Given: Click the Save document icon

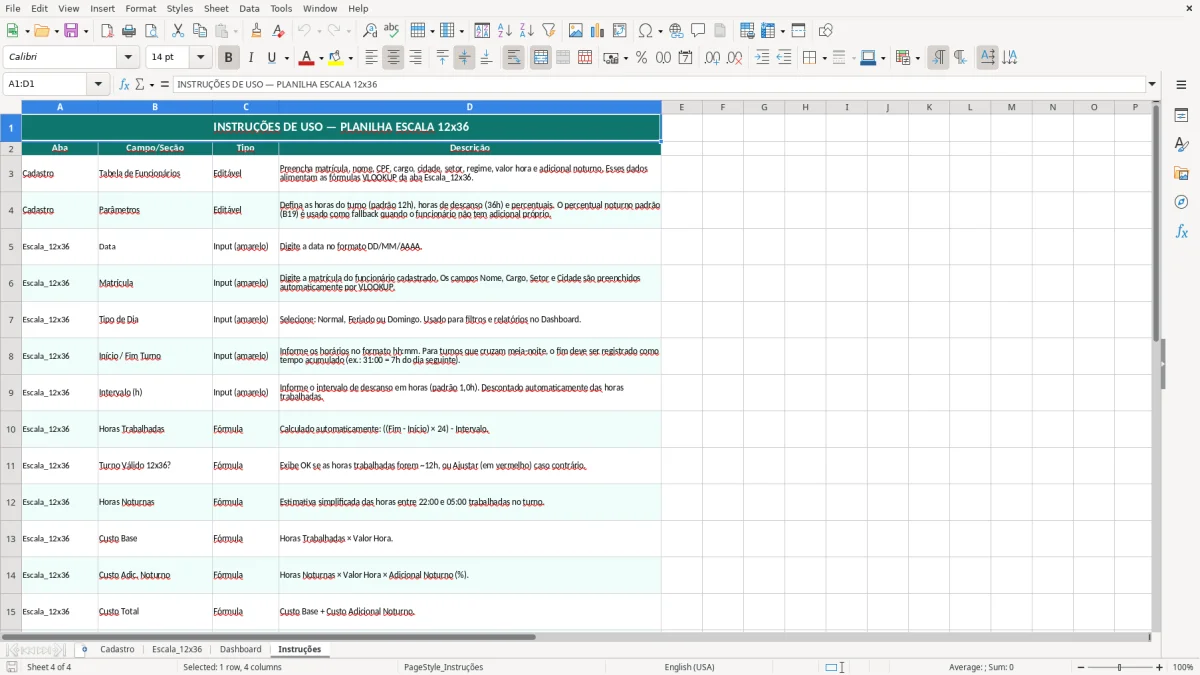Looking at the screenshot, I should (71, 31).
